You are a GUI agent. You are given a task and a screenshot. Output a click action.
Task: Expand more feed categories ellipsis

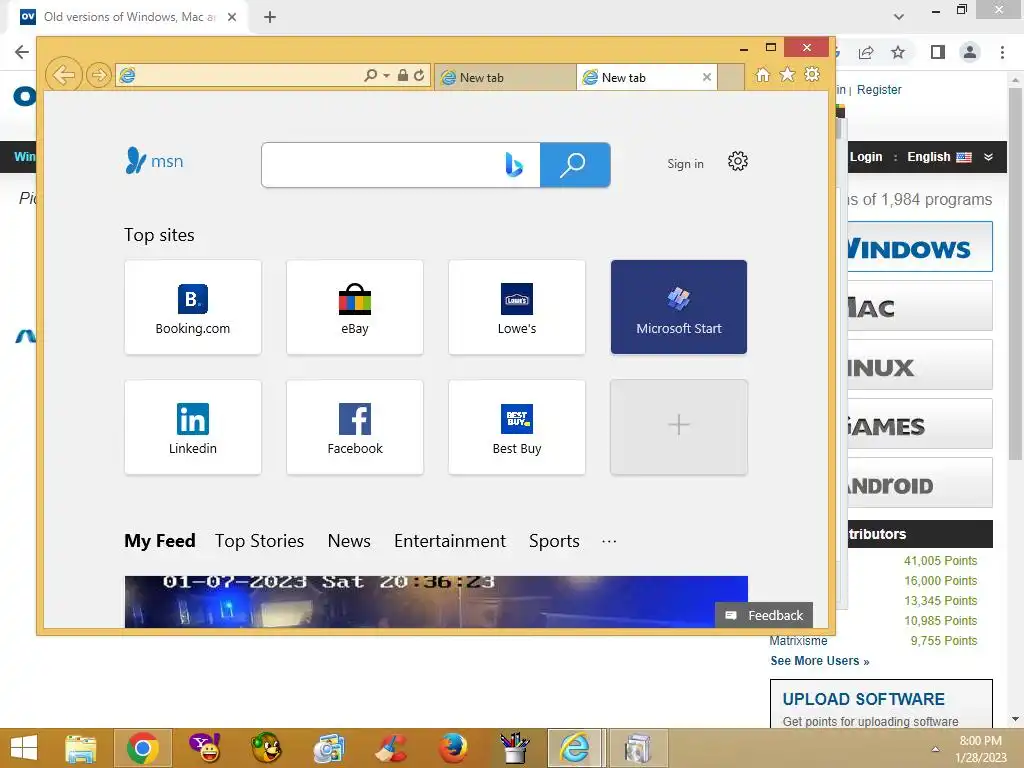point(609,541)
